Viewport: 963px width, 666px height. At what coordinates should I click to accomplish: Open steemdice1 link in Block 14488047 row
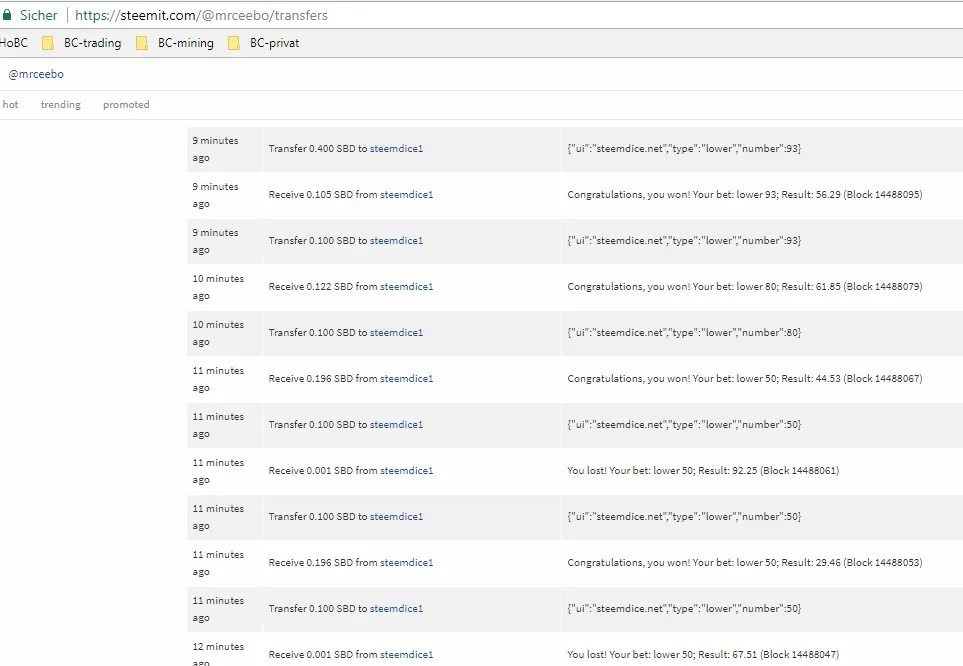[x=407, y=655]
